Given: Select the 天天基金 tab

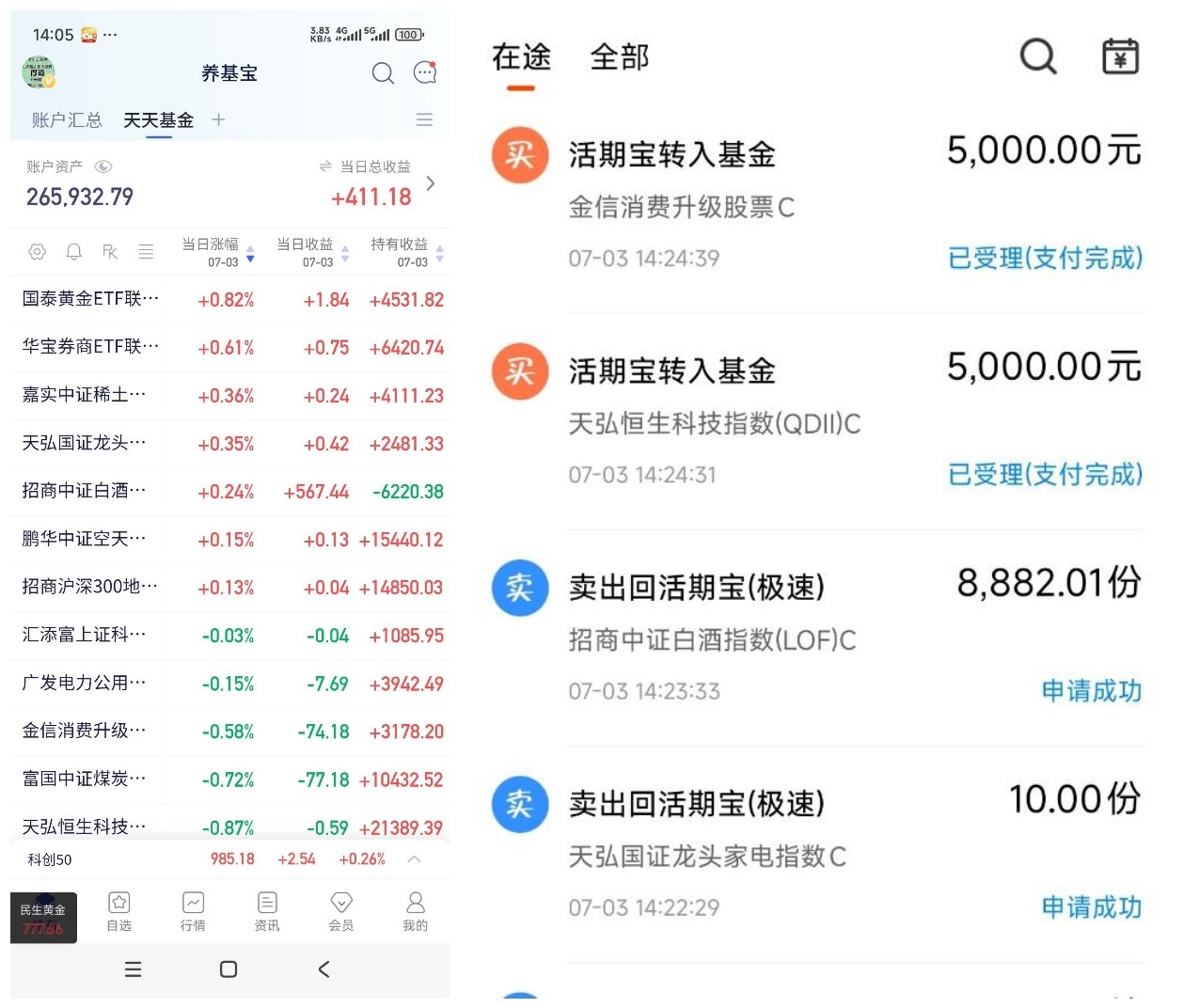Looking at the screenshot, I should tap(159, 119).
